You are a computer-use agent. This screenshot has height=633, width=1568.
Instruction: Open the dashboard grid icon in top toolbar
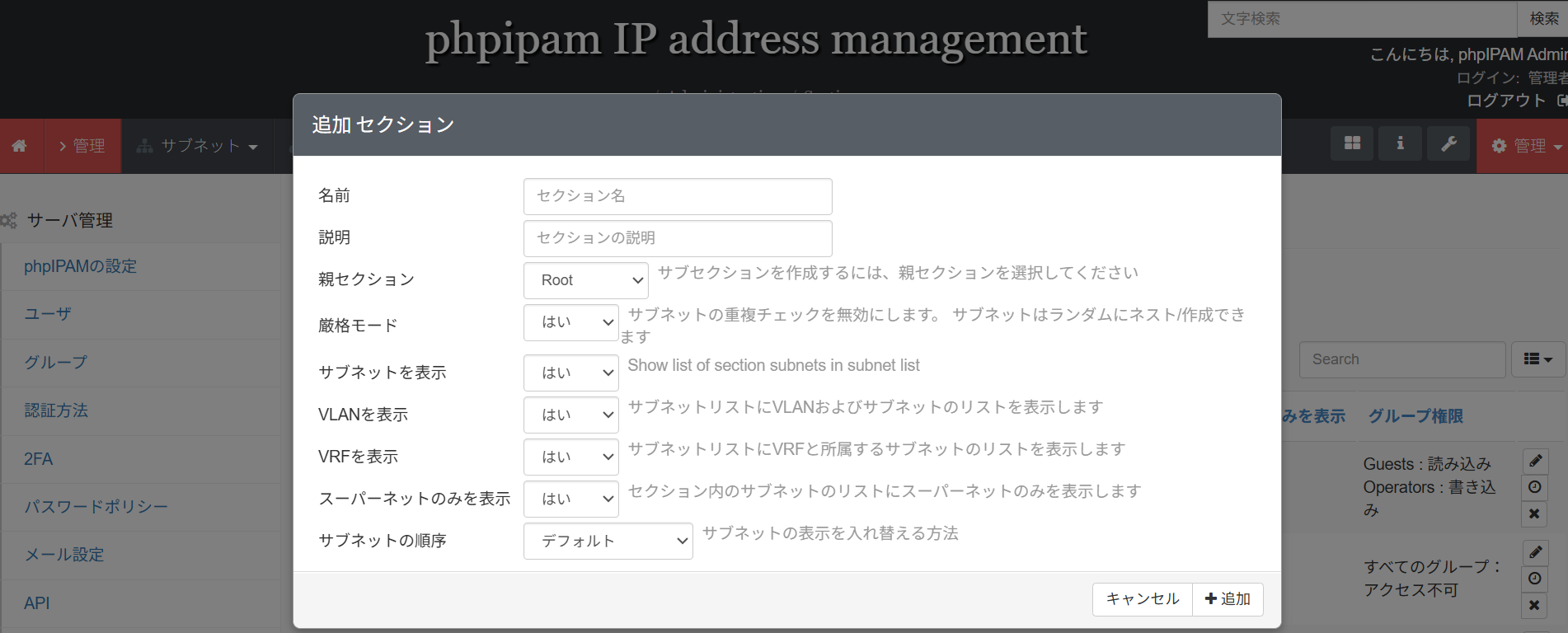pyautogui.click(x=1352, y=143)
